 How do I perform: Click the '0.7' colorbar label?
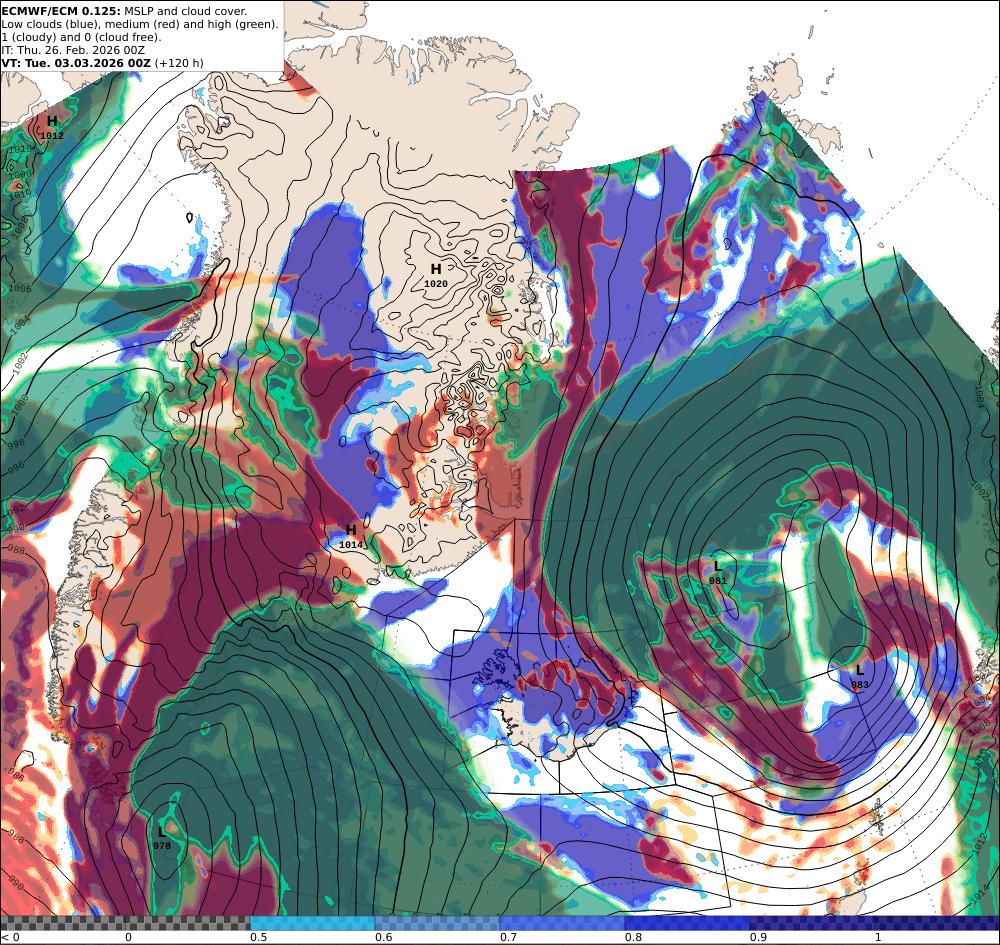tap(508, 937)
